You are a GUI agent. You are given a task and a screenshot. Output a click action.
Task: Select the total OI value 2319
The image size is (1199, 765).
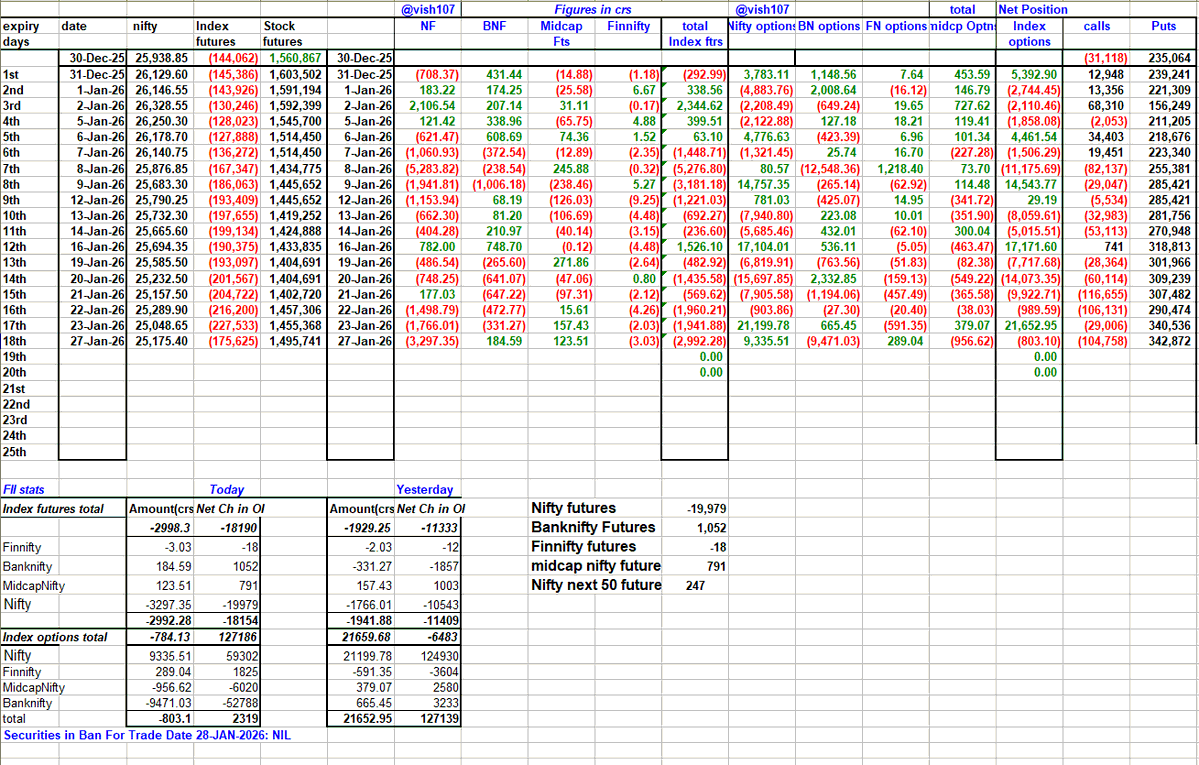pos(245,719)
